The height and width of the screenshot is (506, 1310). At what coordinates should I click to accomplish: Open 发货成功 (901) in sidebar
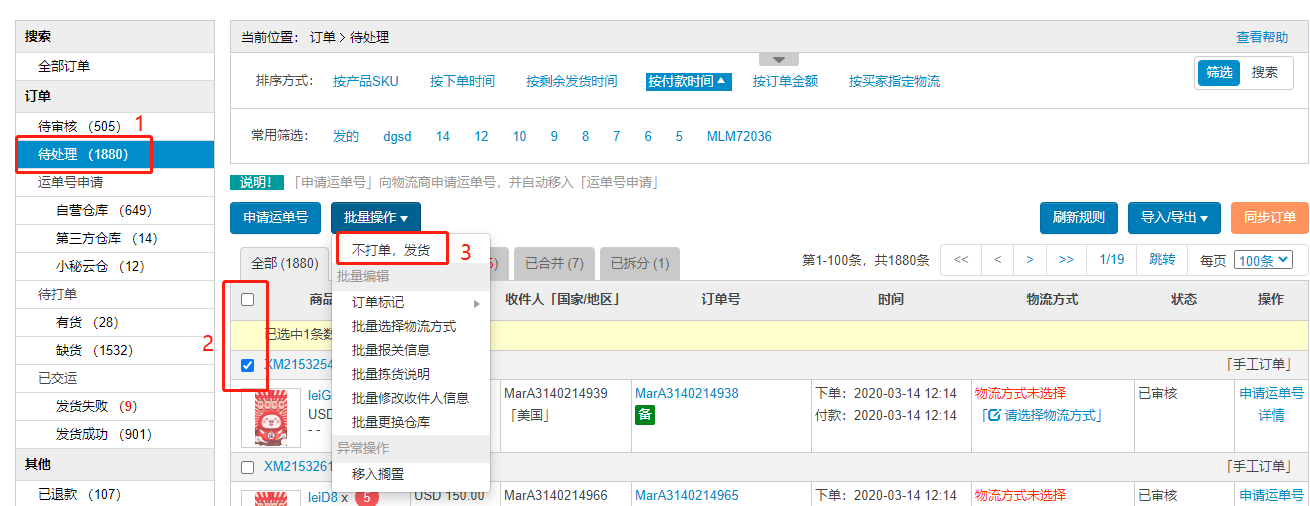pyautogui.click(x=115, y=434)
